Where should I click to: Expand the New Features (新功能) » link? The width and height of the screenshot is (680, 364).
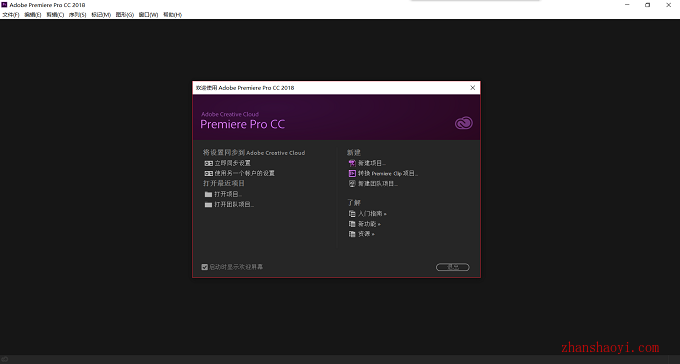coord(369,224)
